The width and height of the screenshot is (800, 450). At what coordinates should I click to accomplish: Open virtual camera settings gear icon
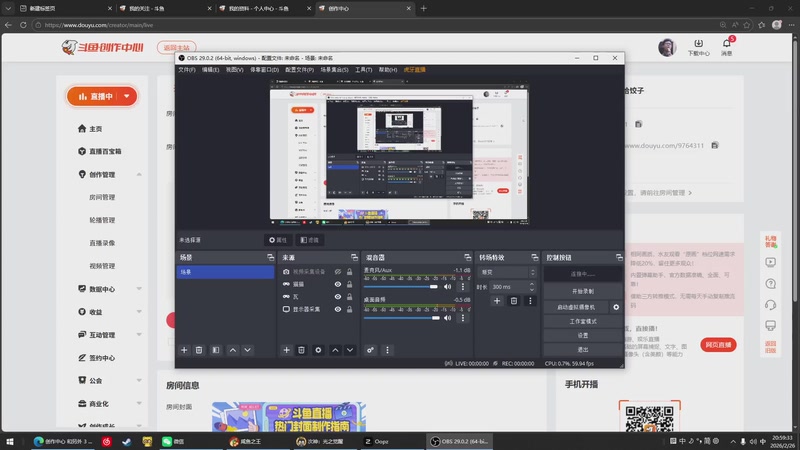pyautogui.click(x=616, y=307)
